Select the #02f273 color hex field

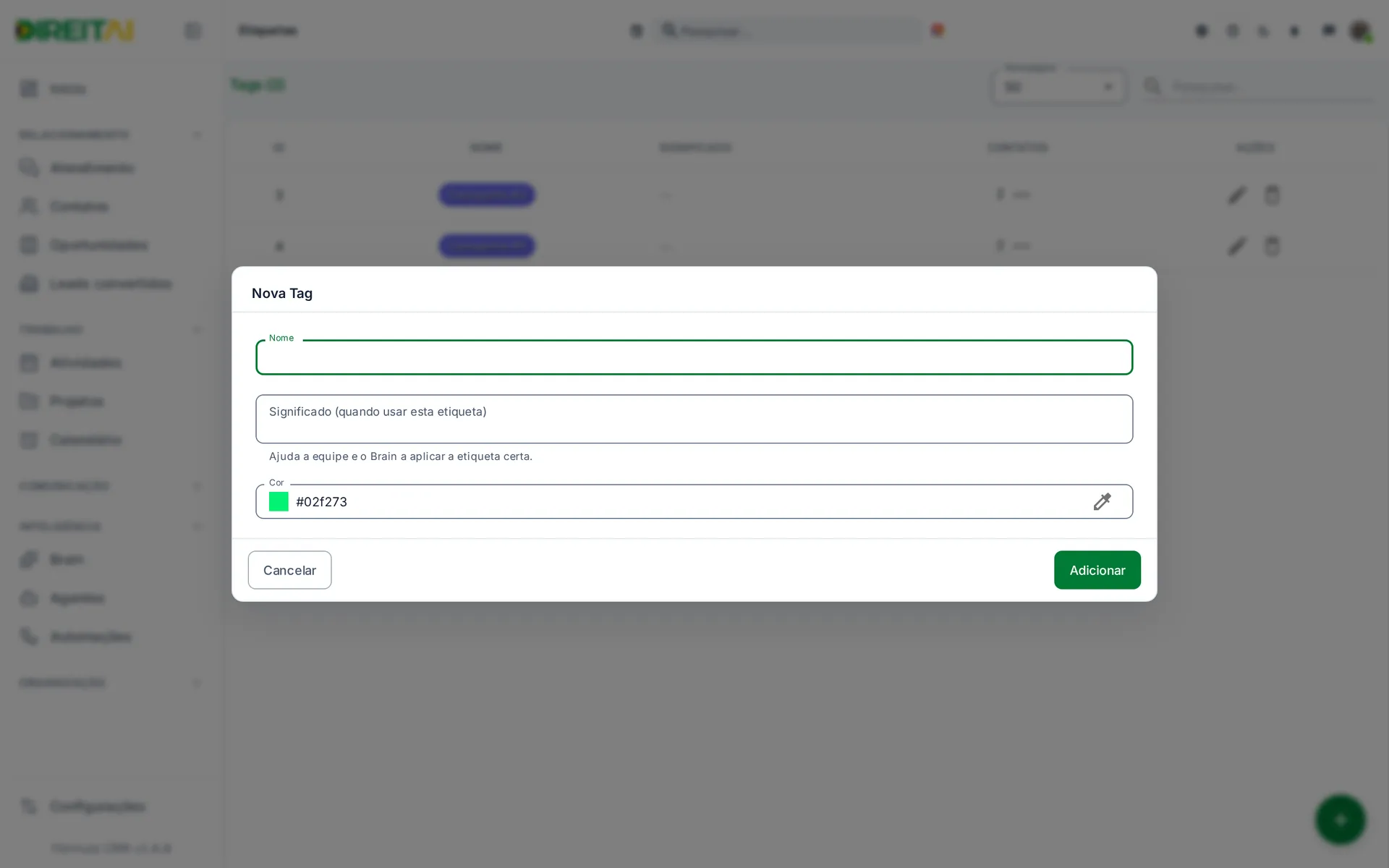(x=687, y=501)
